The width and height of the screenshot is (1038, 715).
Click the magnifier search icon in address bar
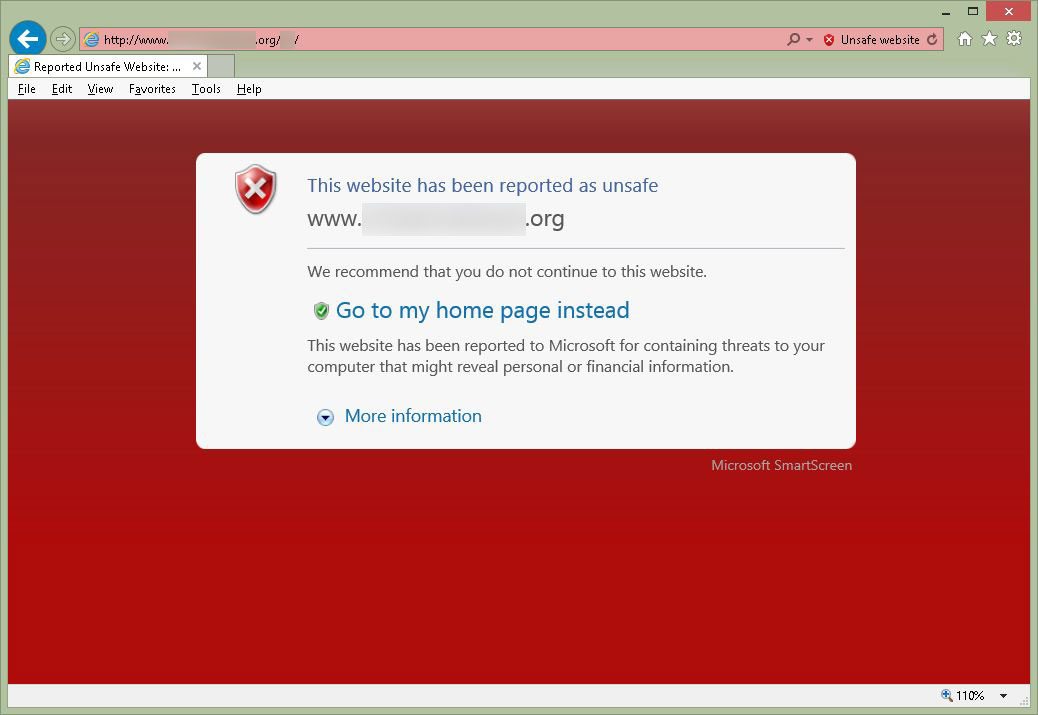tap(793, 40)
